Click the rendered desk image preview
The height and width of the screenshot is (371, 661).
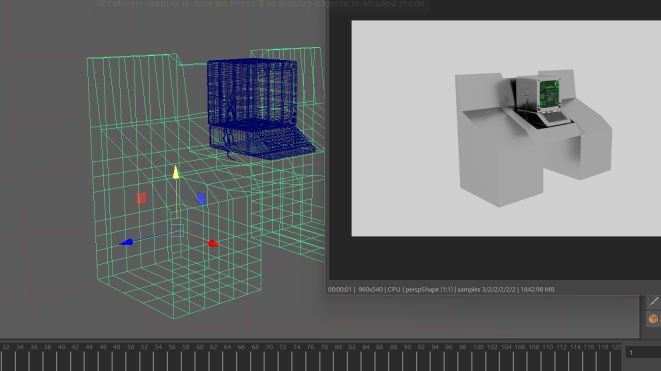506,128
